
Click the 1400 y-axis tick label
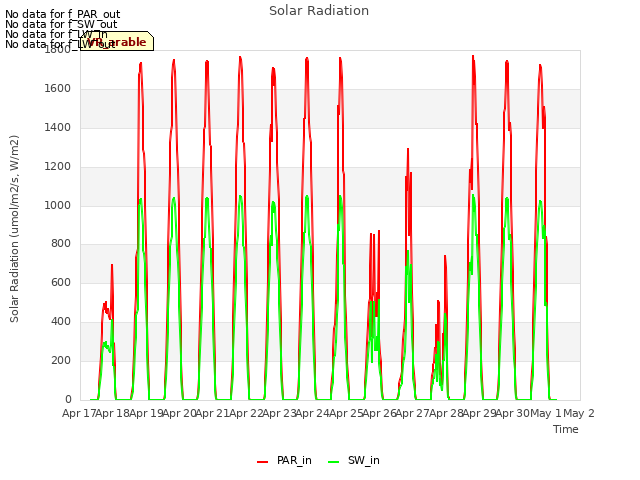58,128
